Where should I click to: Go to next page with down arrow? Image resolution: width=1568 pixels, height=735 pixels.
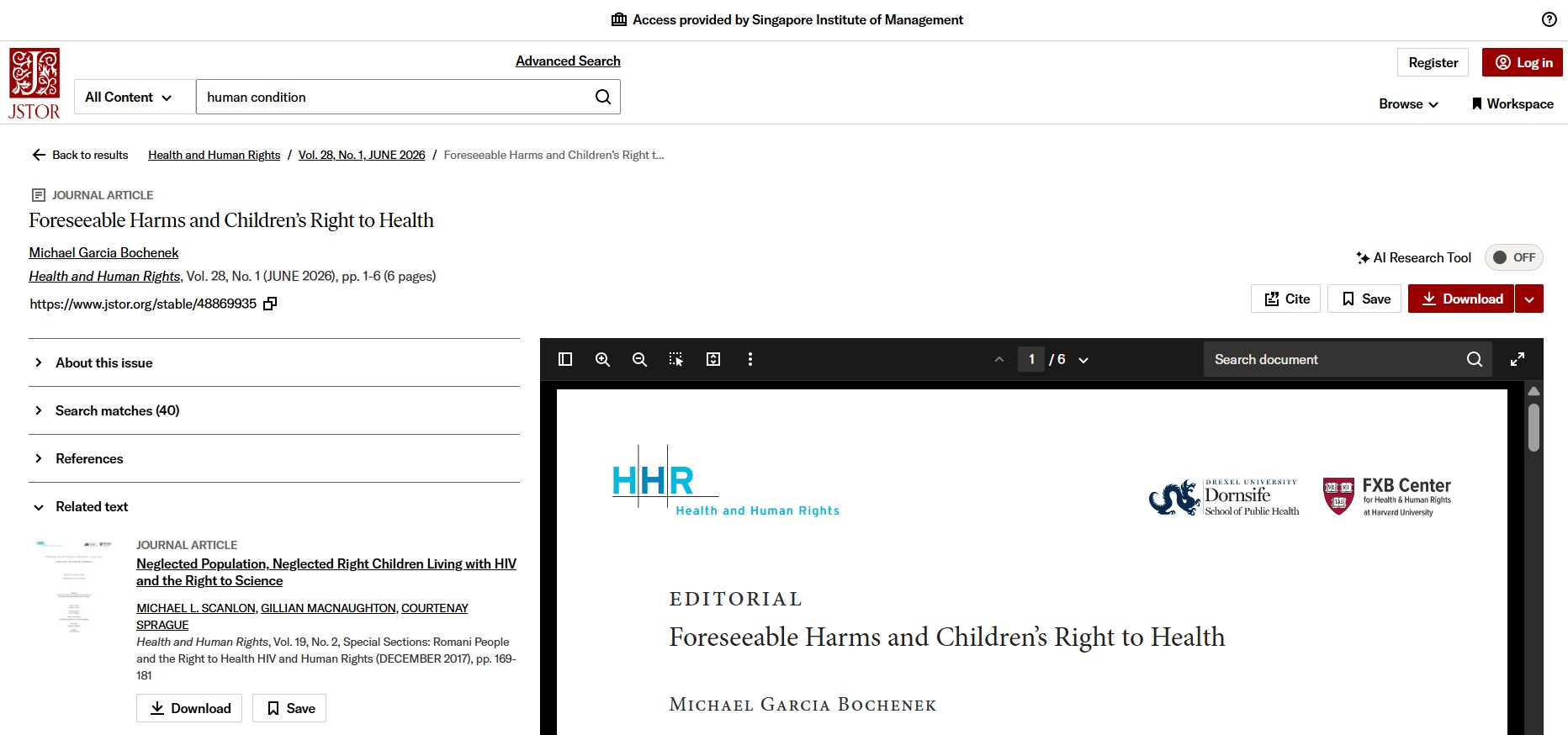click(x=1083, y=360)
